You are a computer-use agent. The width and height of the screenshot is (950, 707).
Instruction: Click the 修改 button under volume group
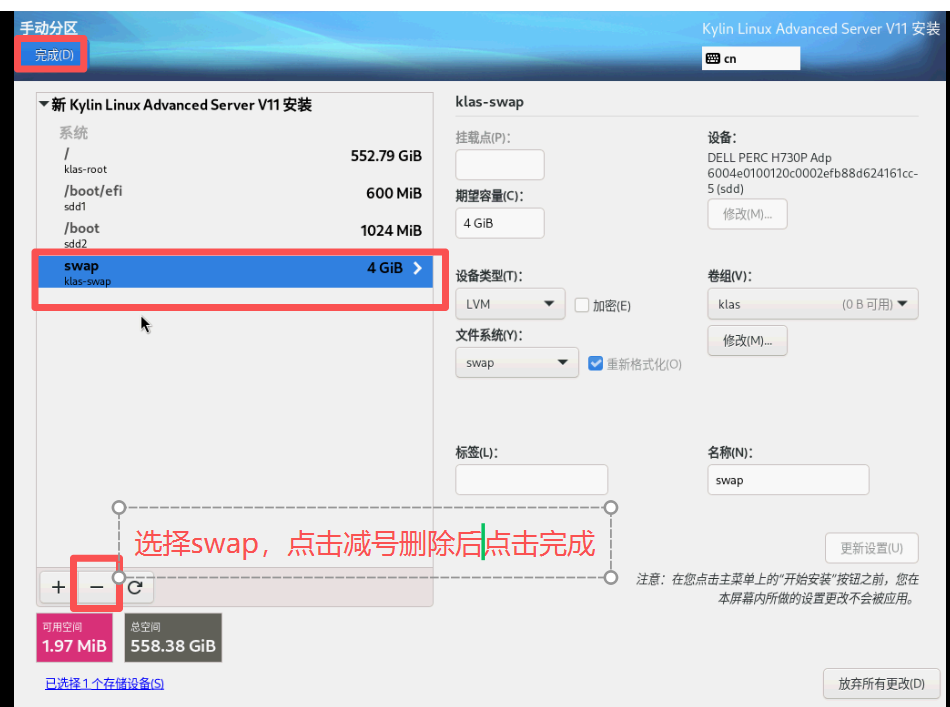coord(747,341)
